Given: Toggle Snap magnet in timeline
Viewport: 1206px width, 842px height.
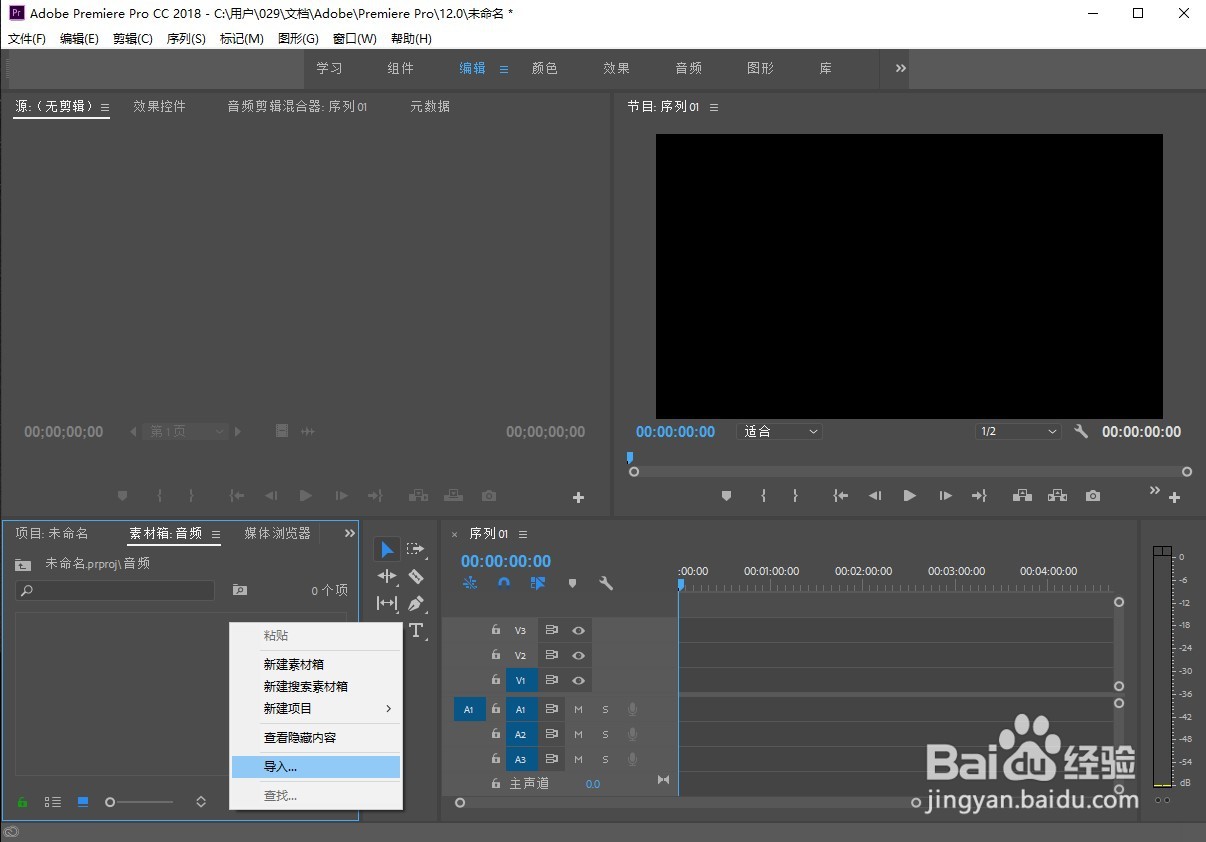Looking at the screenshot, I should click(x=504, y=583).
